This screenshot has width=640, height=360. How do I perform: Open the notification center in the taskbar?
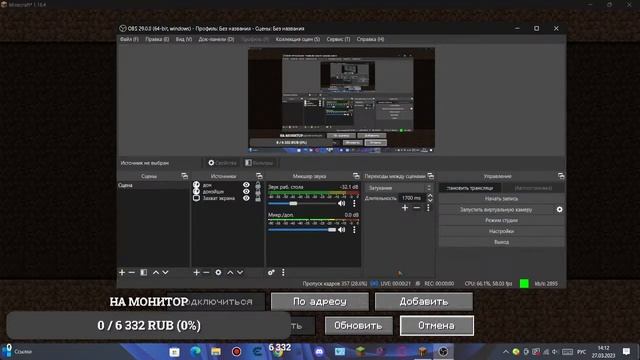[627, 351]
